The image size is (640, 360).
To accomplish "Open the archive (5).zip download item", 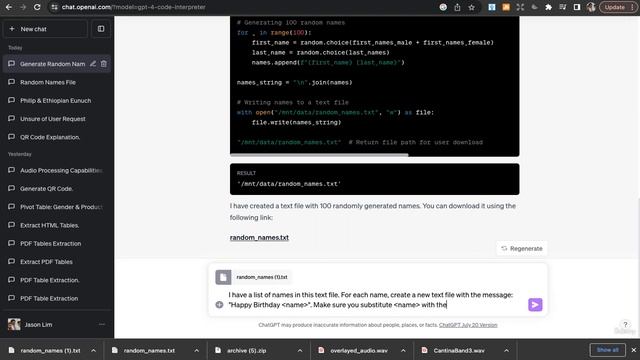I will coord(246,351).
